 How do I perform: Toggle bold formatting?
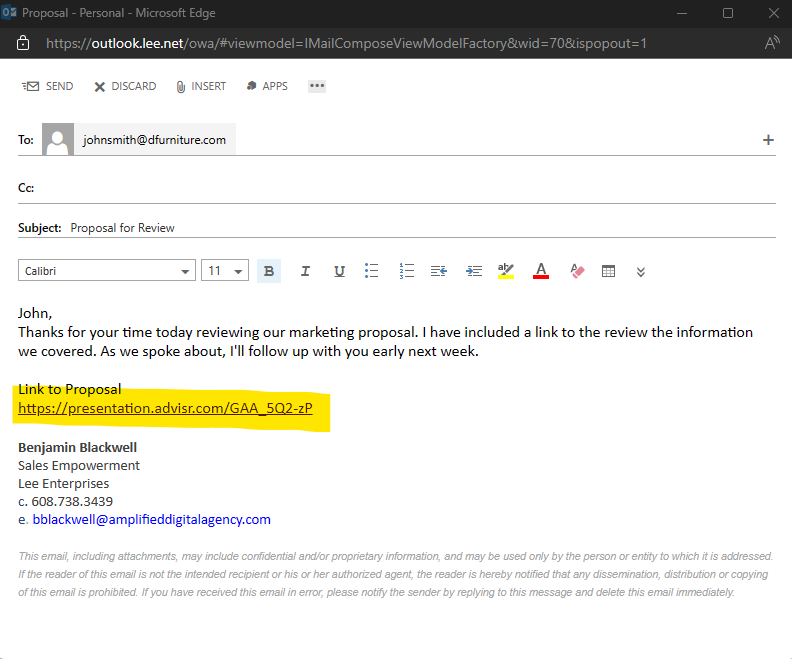coord(269,271)
